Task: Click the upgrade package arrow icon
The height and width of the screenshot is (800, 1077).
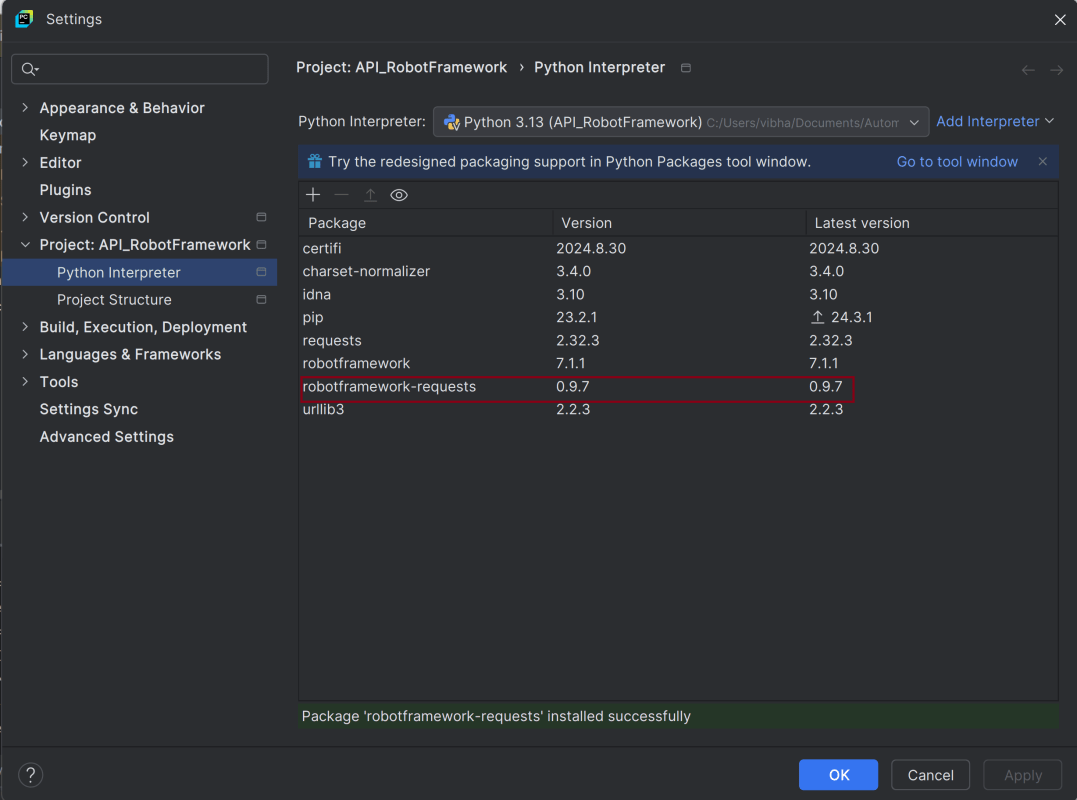Action: point(370,195)
